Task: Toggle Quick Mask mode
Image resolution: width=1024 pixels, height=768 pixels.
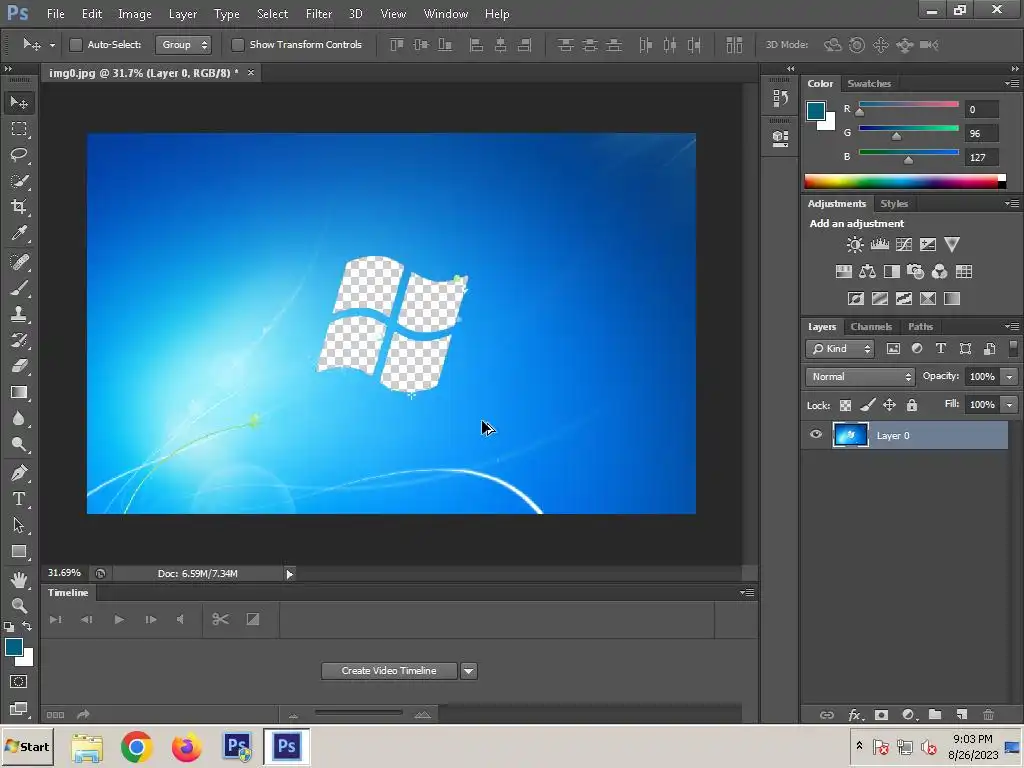Action: click(x=19, y=682)
